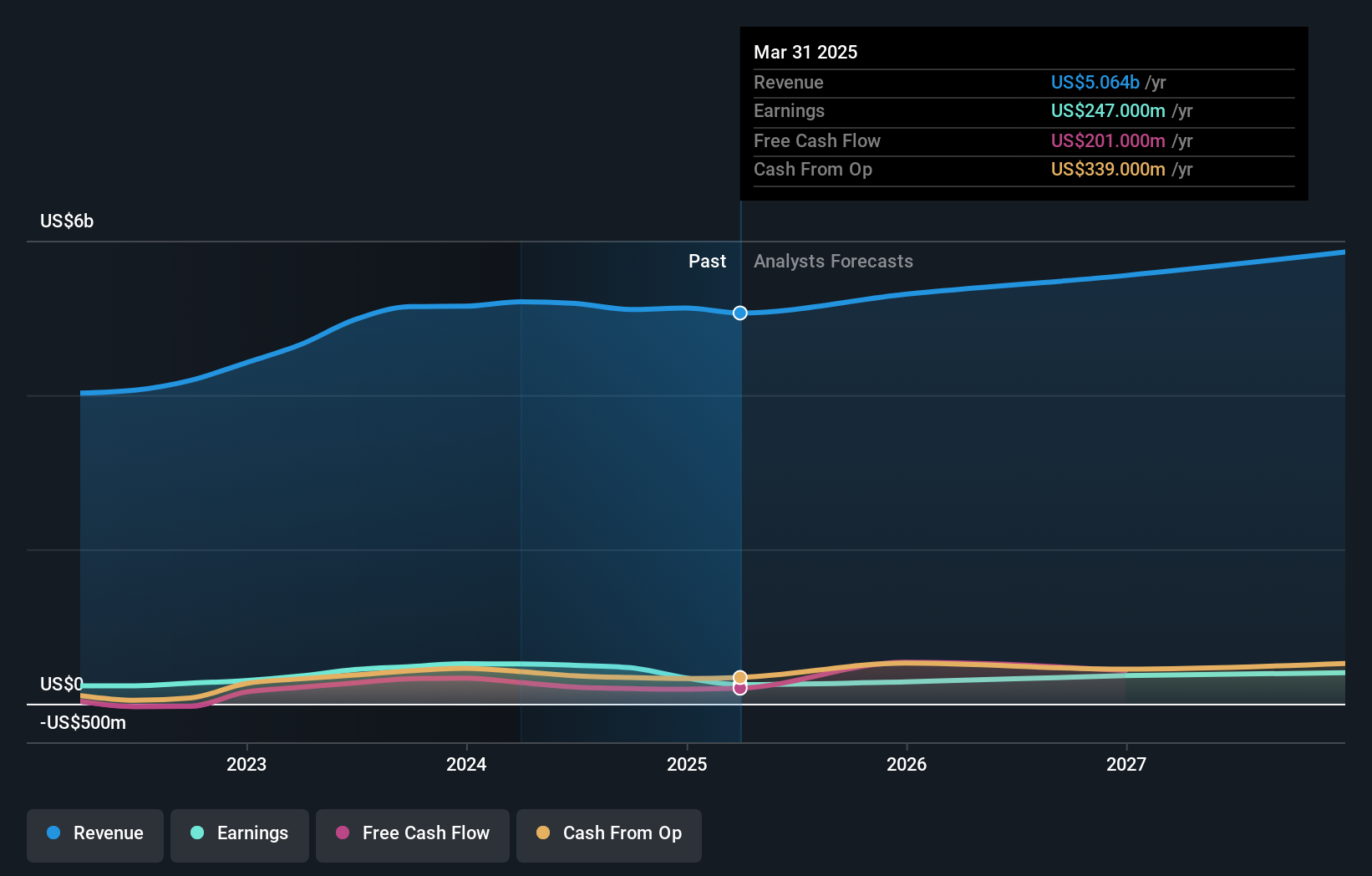Toggle the Revenue legend button

pos(95,835)
